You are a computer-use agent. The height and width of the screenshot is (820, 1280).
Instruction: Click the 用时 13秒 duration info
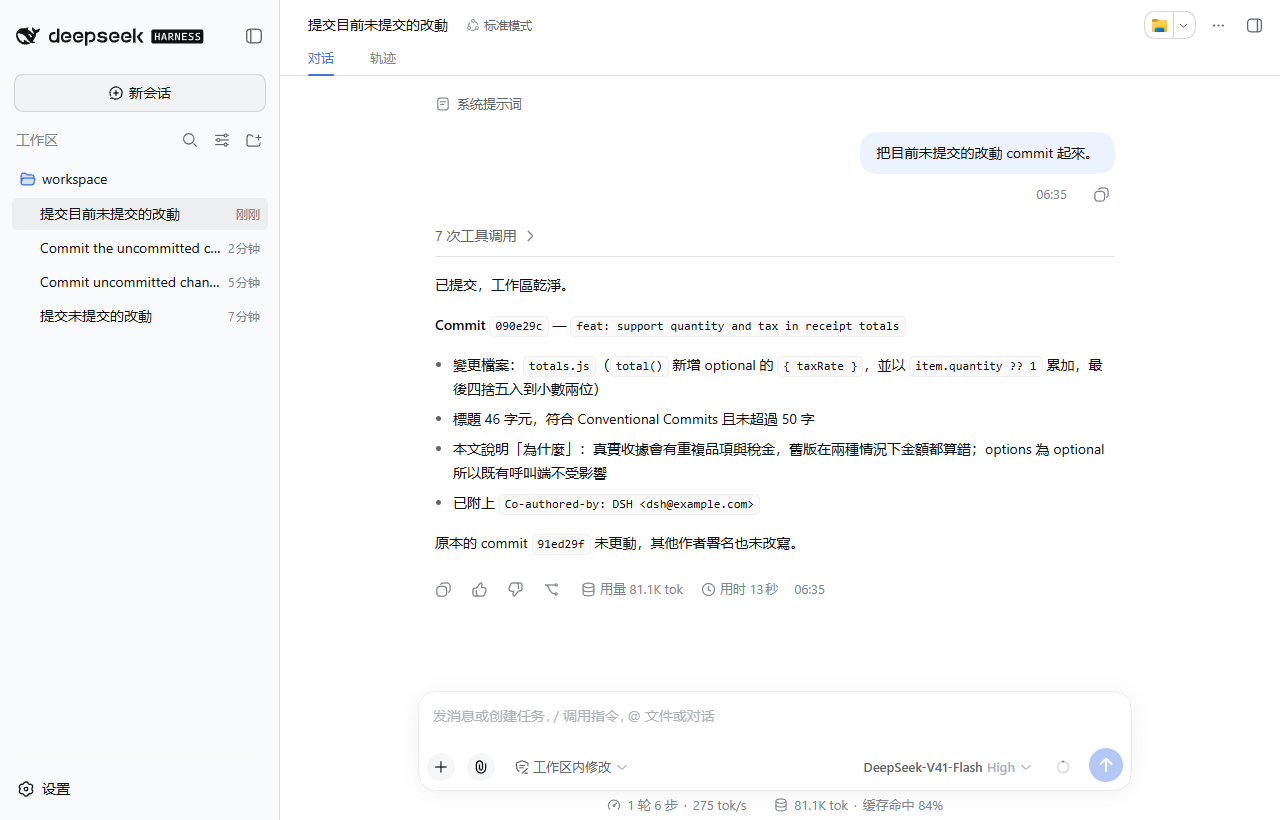pos(740,590)
